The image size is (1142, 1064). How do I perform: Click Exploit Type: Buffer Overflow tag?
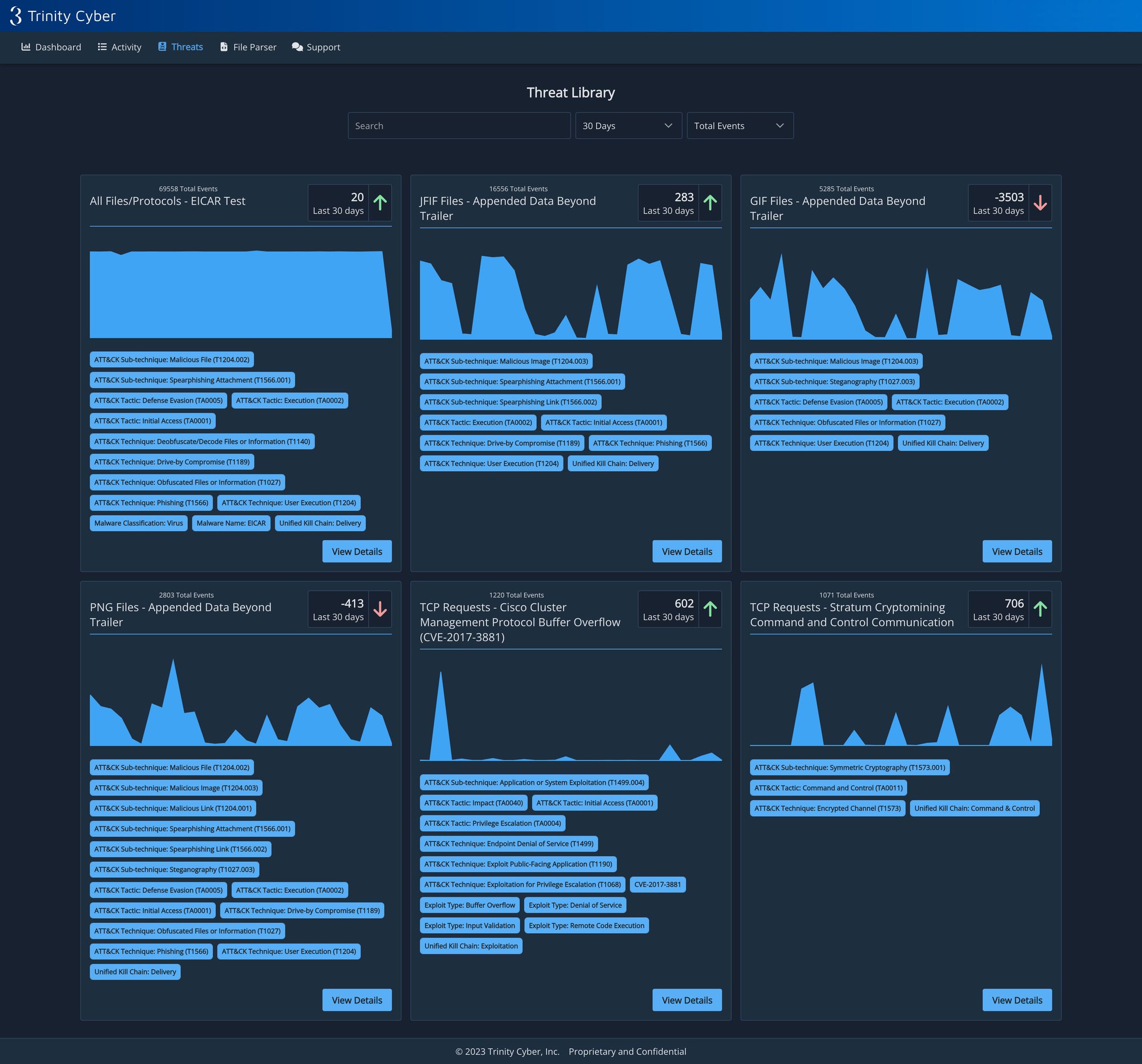pos(469,905)
